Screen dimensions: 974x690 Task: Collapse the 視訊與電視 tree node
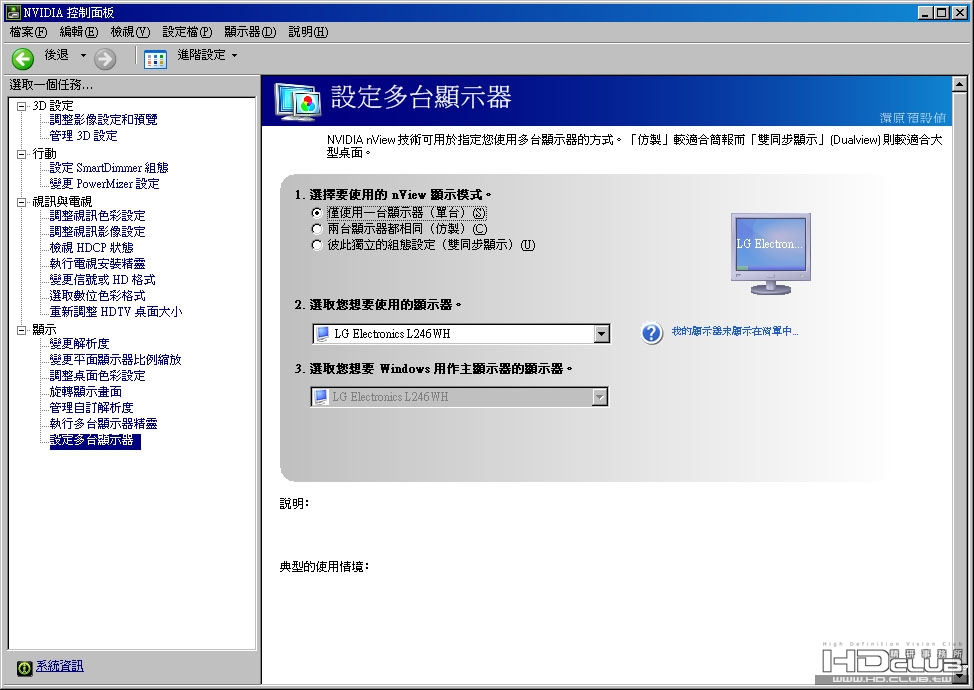point(22,202)
